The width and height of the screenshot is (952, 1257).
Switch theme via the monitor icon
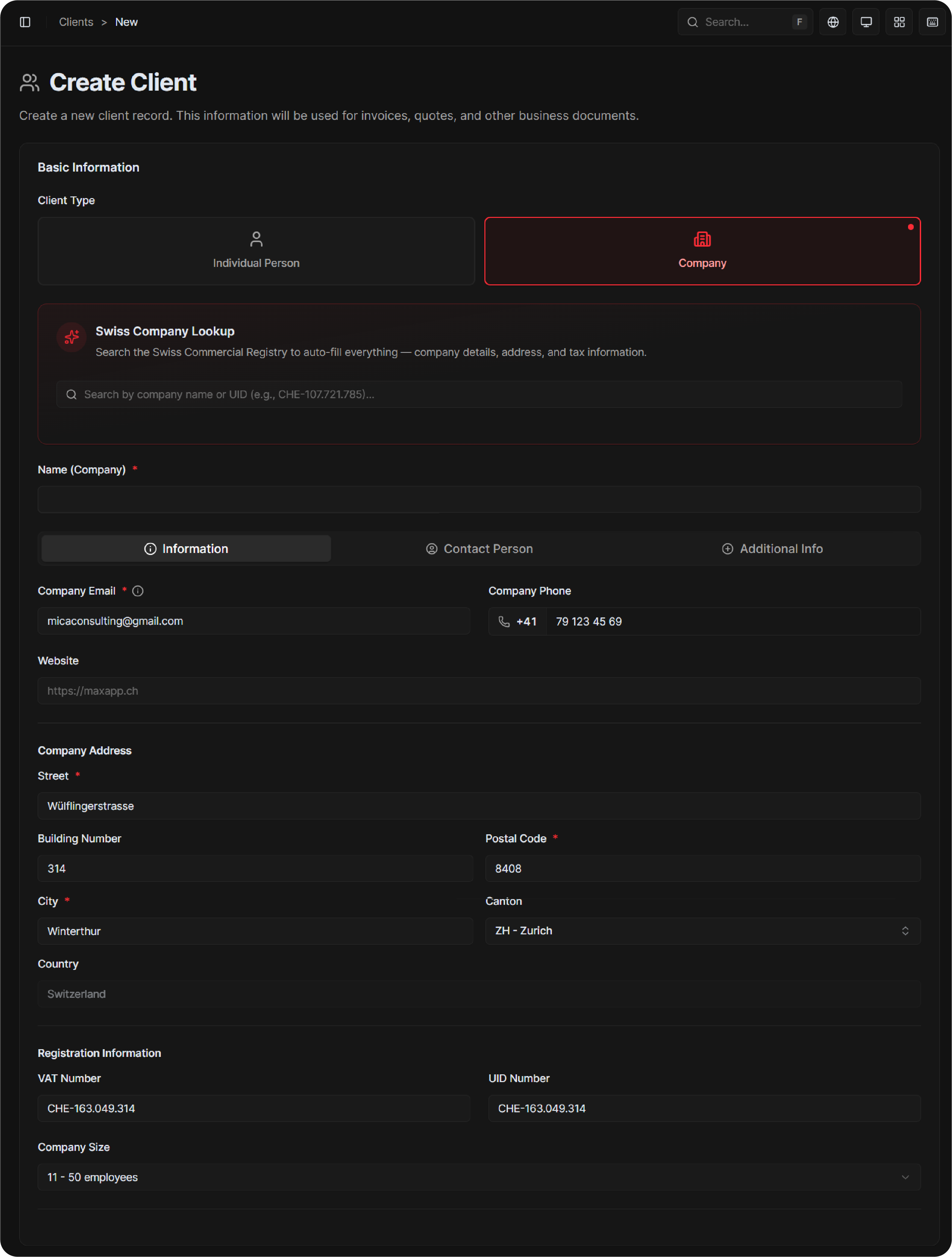click(x=866, y=21)
